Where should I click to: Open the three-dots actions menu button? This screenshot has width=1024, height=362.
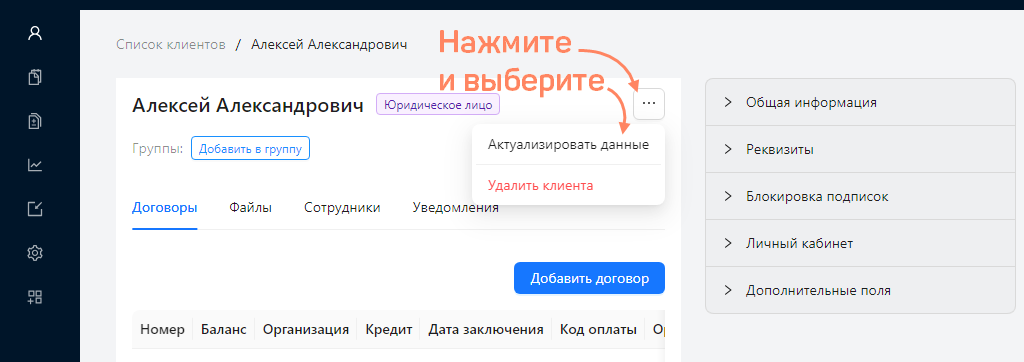coord(648,103)
